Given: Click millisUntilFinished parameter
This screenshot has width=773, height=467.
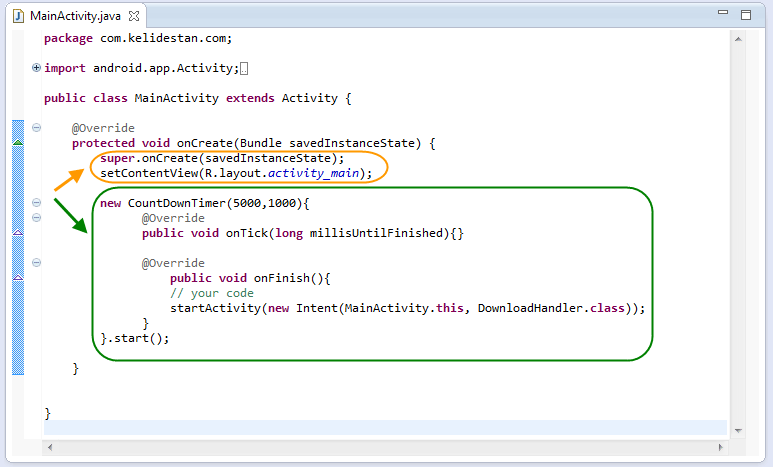Looking at the screenshot, I should tap(376, 233).
